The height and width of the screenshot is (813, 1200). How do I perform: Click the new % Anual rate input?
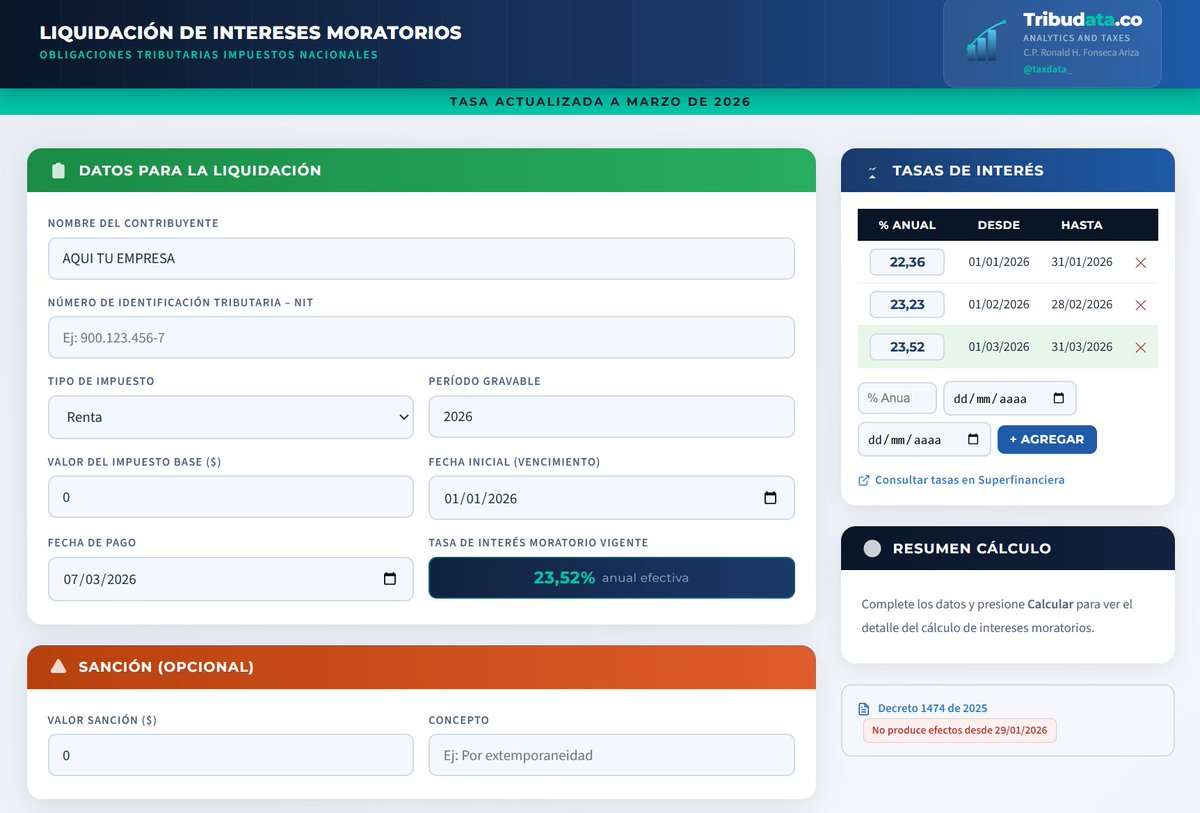click(x=897, y=398)
